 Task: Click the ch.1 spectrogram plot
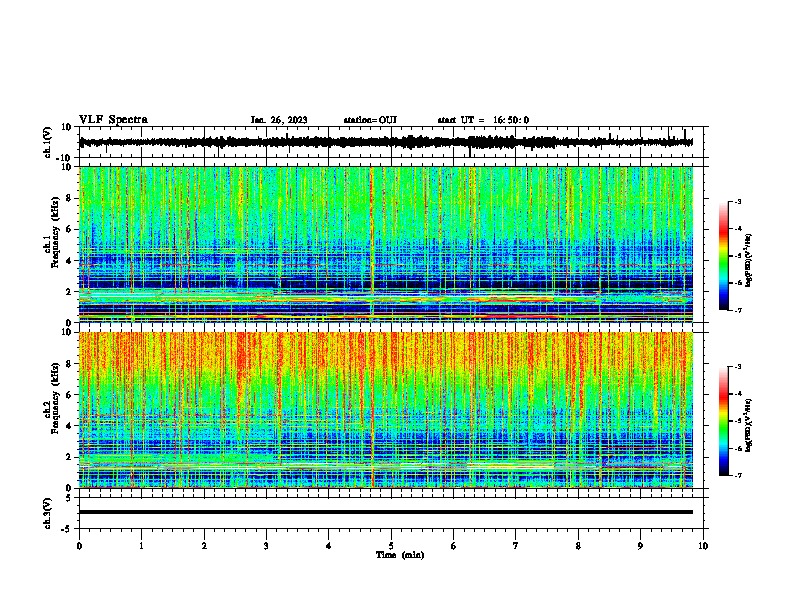pyautogui.click(x=386, y=244)
